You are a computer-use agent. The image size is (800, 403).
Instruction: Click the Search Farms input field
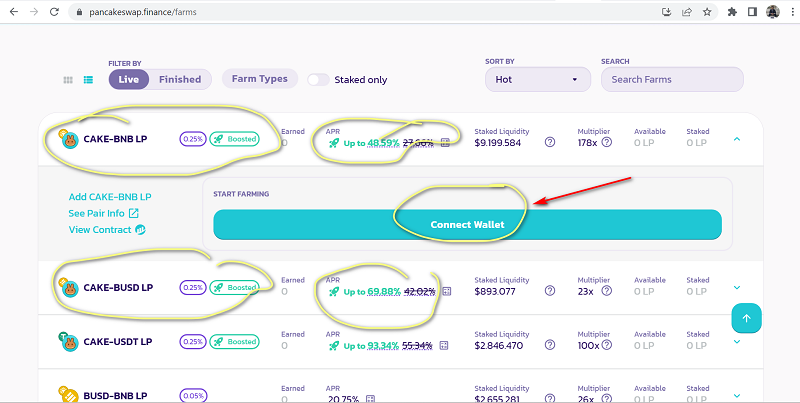click(x=671, y=79)
